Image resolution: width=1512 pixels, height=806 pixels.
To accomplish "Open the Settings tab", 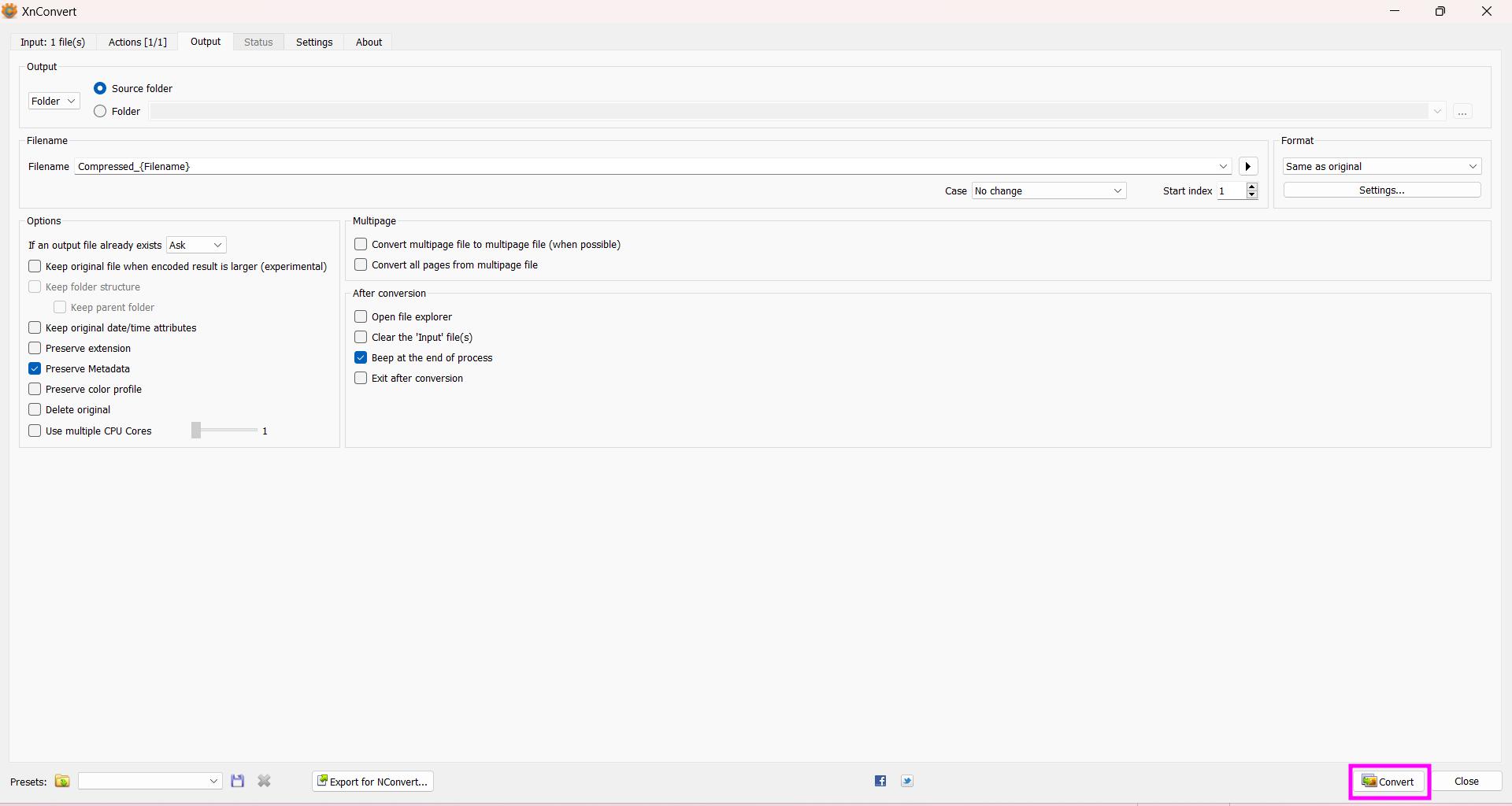I will pyautogui.click(x=314, y=43).
